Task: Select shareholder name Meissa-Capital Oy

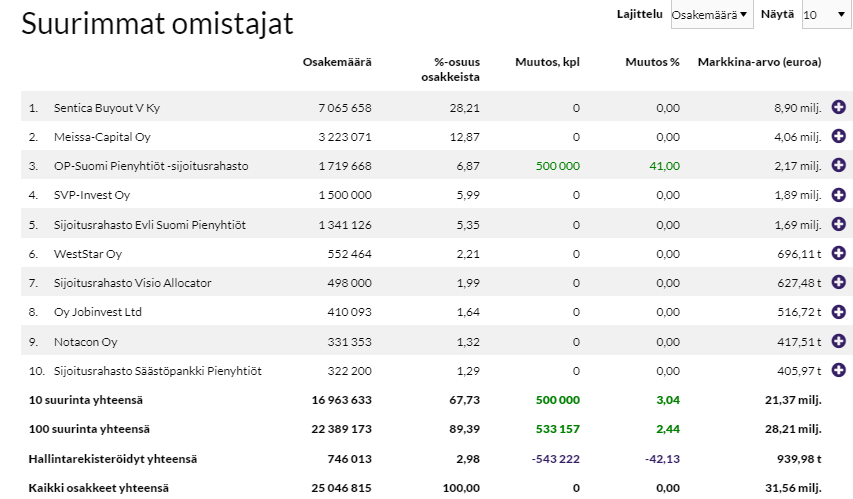Action: click(102, 137)
